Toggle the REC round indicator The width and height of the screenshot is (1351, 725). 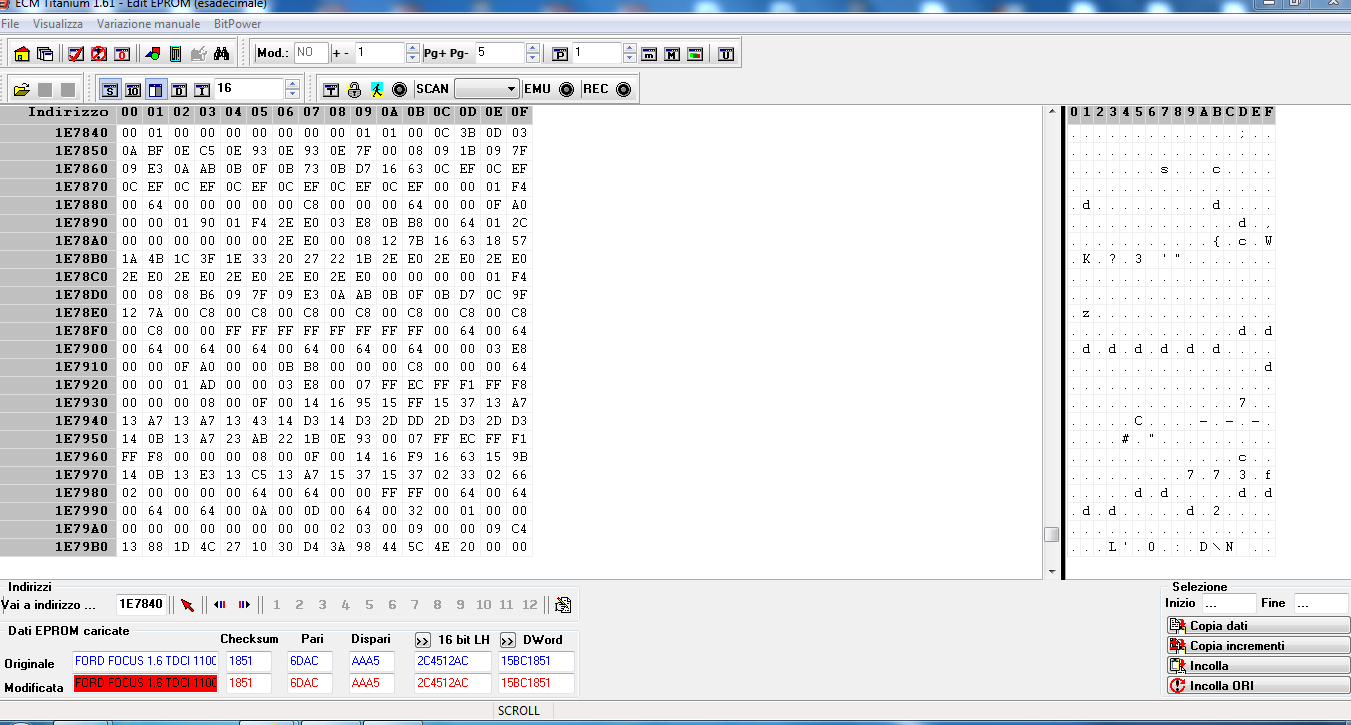(x=624, y=89)
